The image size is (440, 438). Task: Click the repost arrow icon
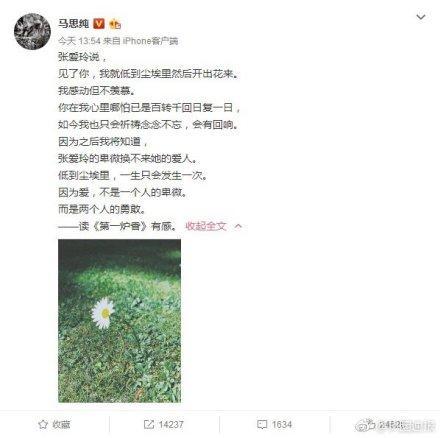click(149, 424)
